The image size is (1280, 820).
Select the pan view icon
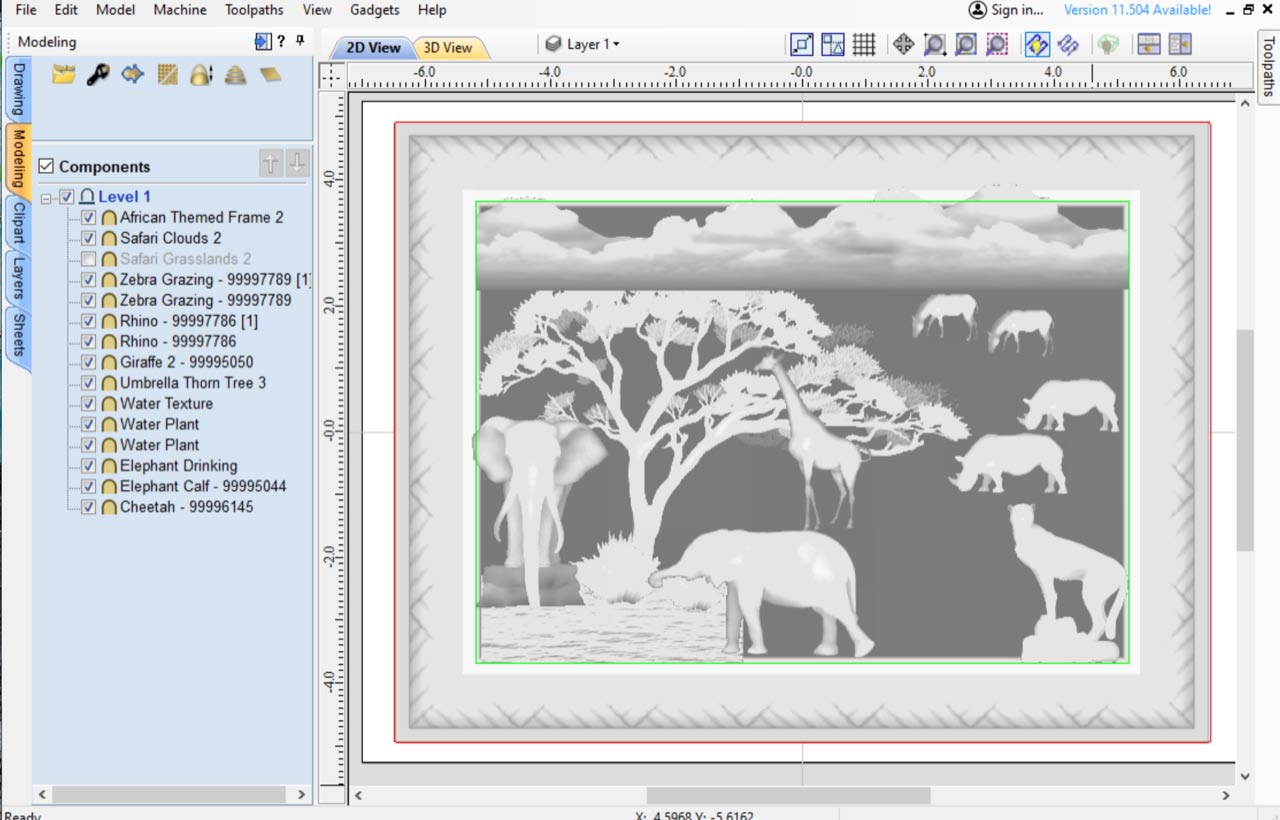(903, 44)
